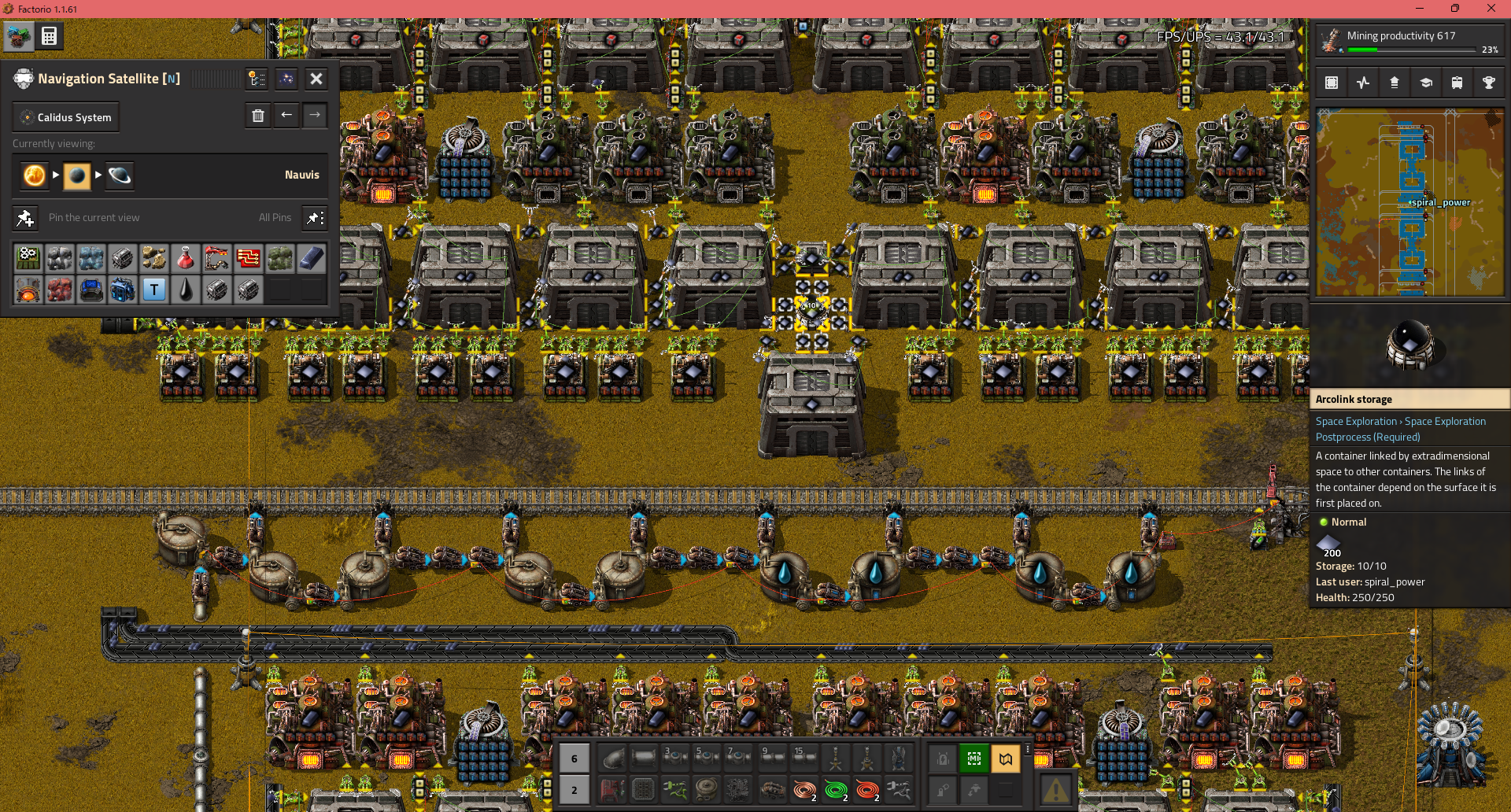Select the gray ore pin

(x=60, y=258)
